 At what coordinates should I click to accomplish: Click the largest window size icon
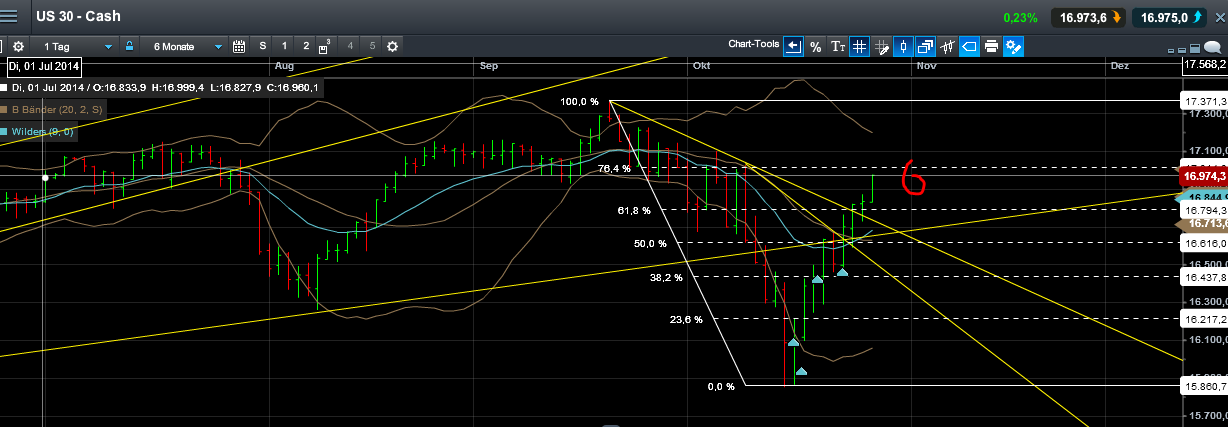click(1194, 47)
